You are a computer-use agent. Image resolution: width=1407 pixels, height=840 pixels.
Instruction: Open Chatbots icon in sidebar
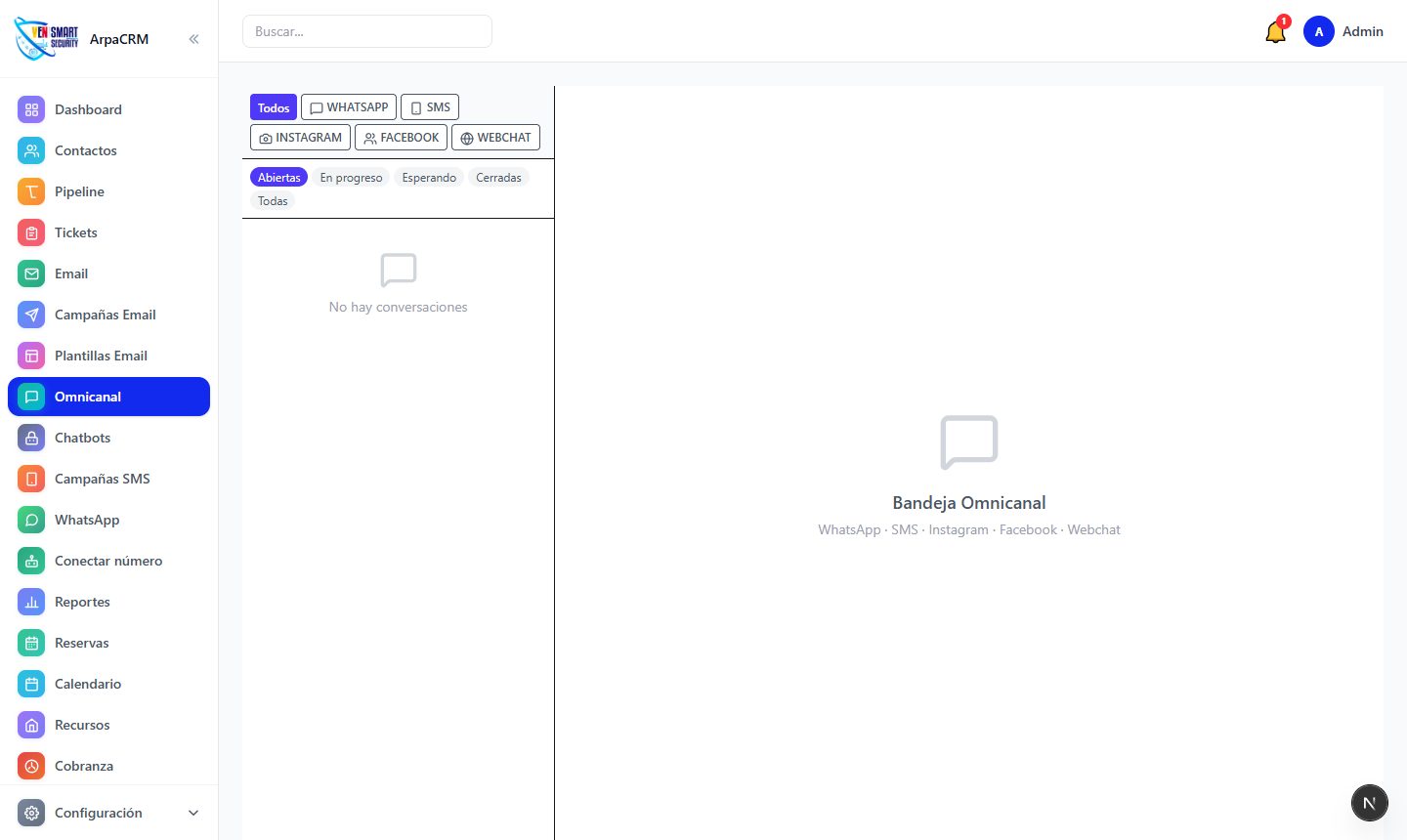click(x=31, y=438)
